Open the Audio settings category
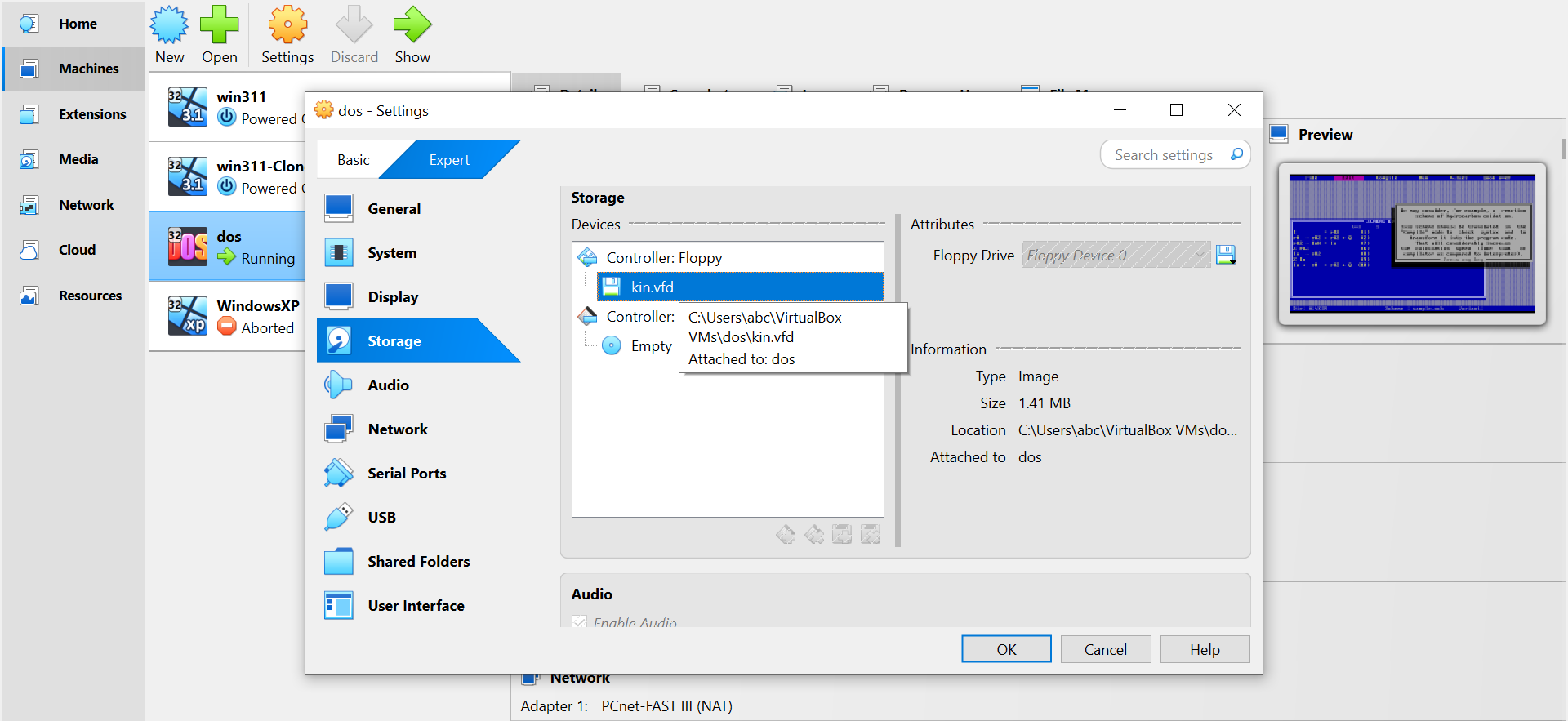Viewport: 1568px width, 721px height. [x=388, y=385]
